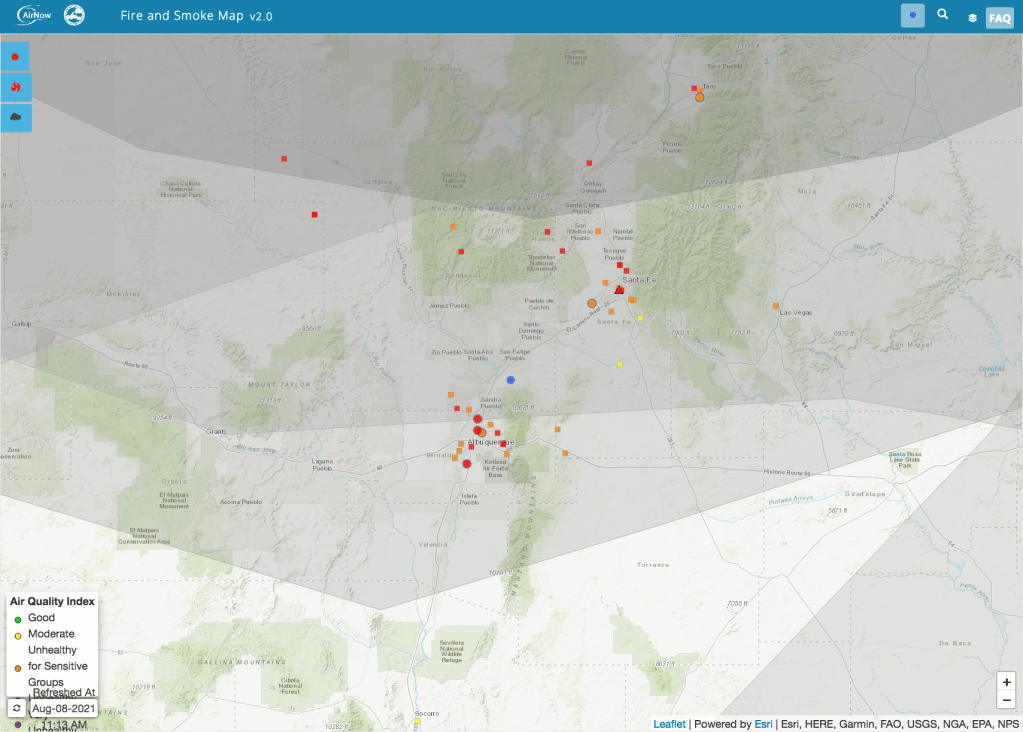The width and height of the screenshot is (1023, 732).
Task: Open the search magnifier in header
Action: coord(942,15)
